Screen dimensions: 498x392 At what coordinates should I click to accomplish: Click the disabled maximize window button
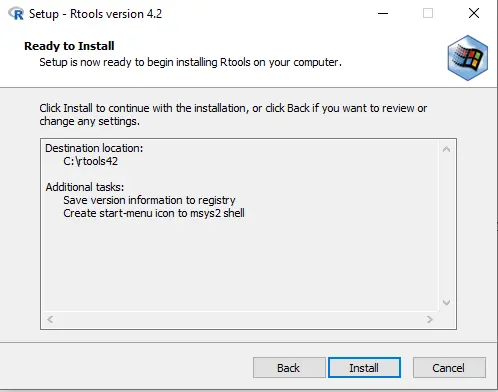[x=428, y=14]
